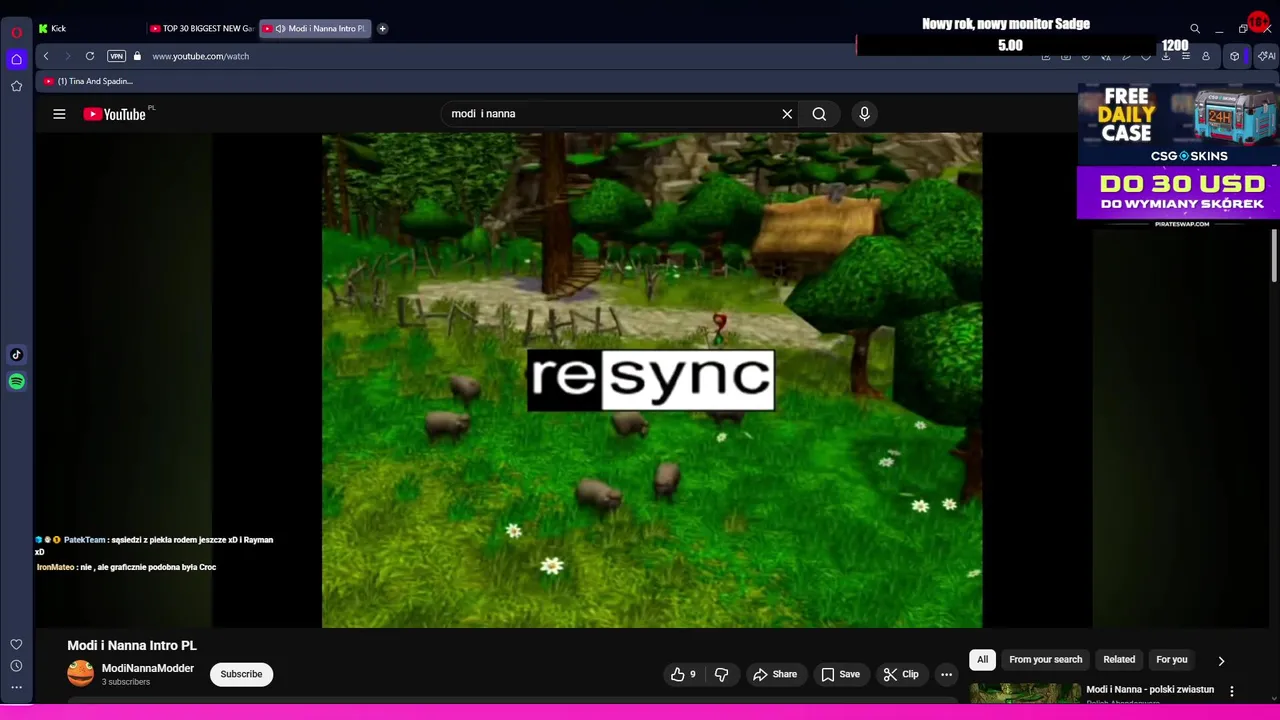This screenshot has width=1280, height=720.
Task: Open options menu for polski zwiastun video
Action: click(1232, 691)
